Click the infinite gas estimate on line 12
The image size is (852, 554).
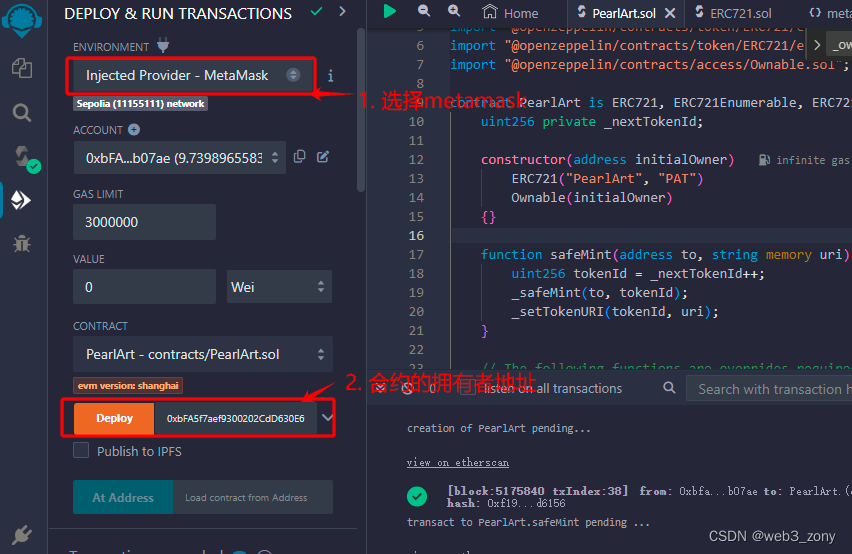804,160
